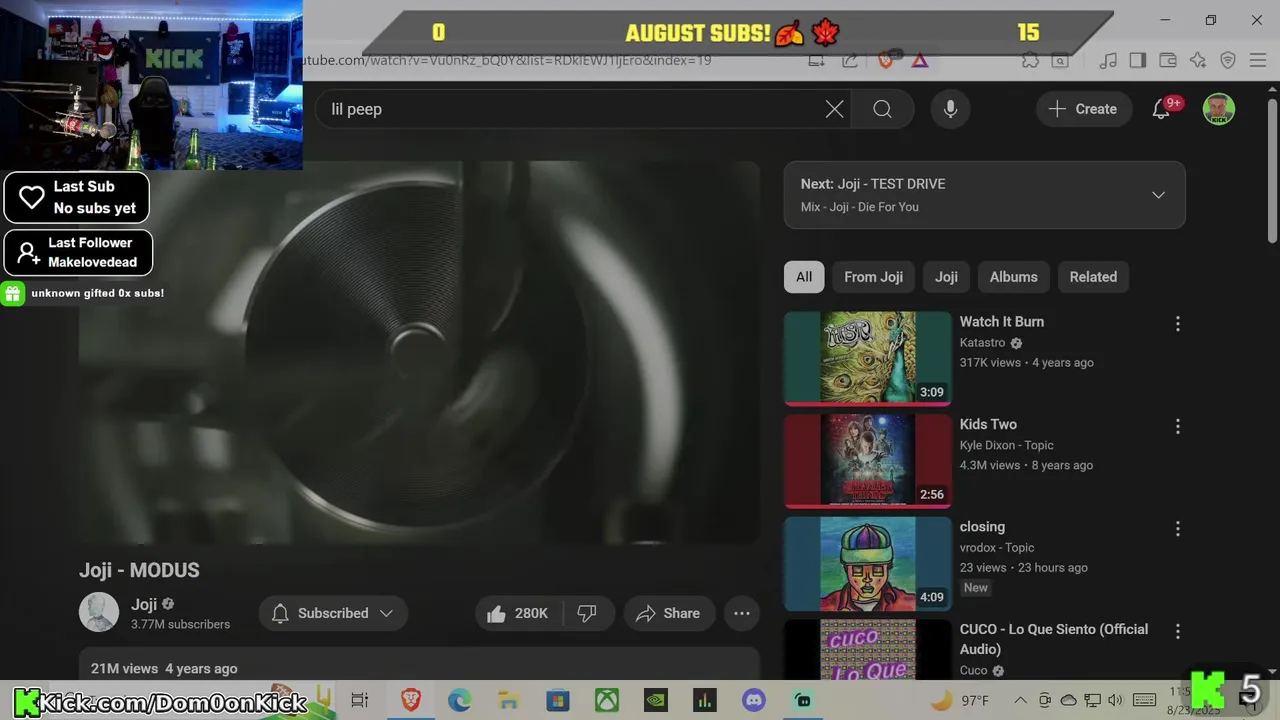Click the share page icon in address bar
The width and height of the screenshot is (1280, 720).
point(850,60)
